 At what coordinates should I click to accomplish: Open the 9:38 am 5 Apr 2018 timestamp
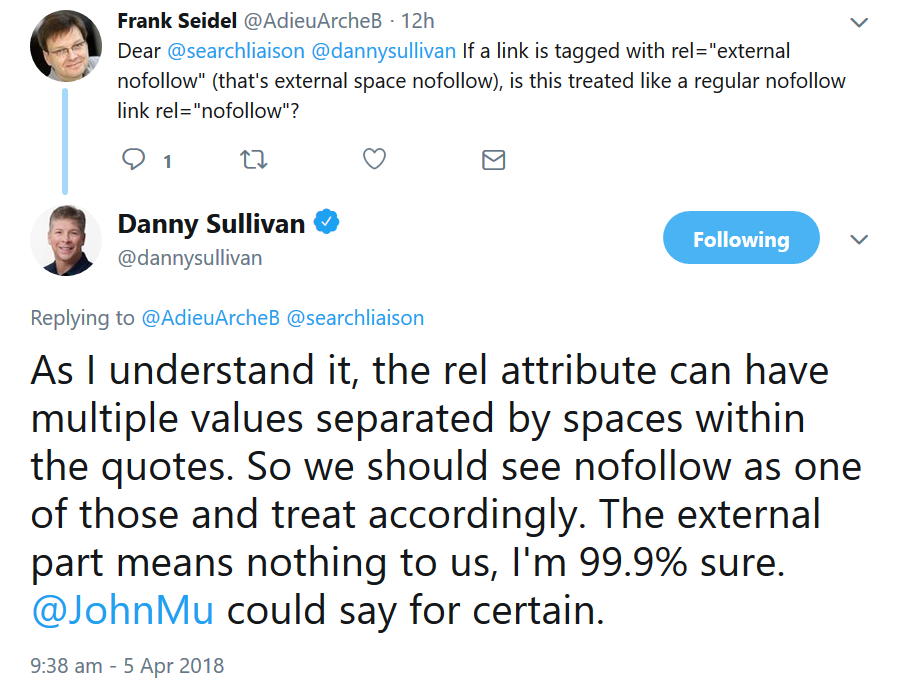(x=127, y=665)
